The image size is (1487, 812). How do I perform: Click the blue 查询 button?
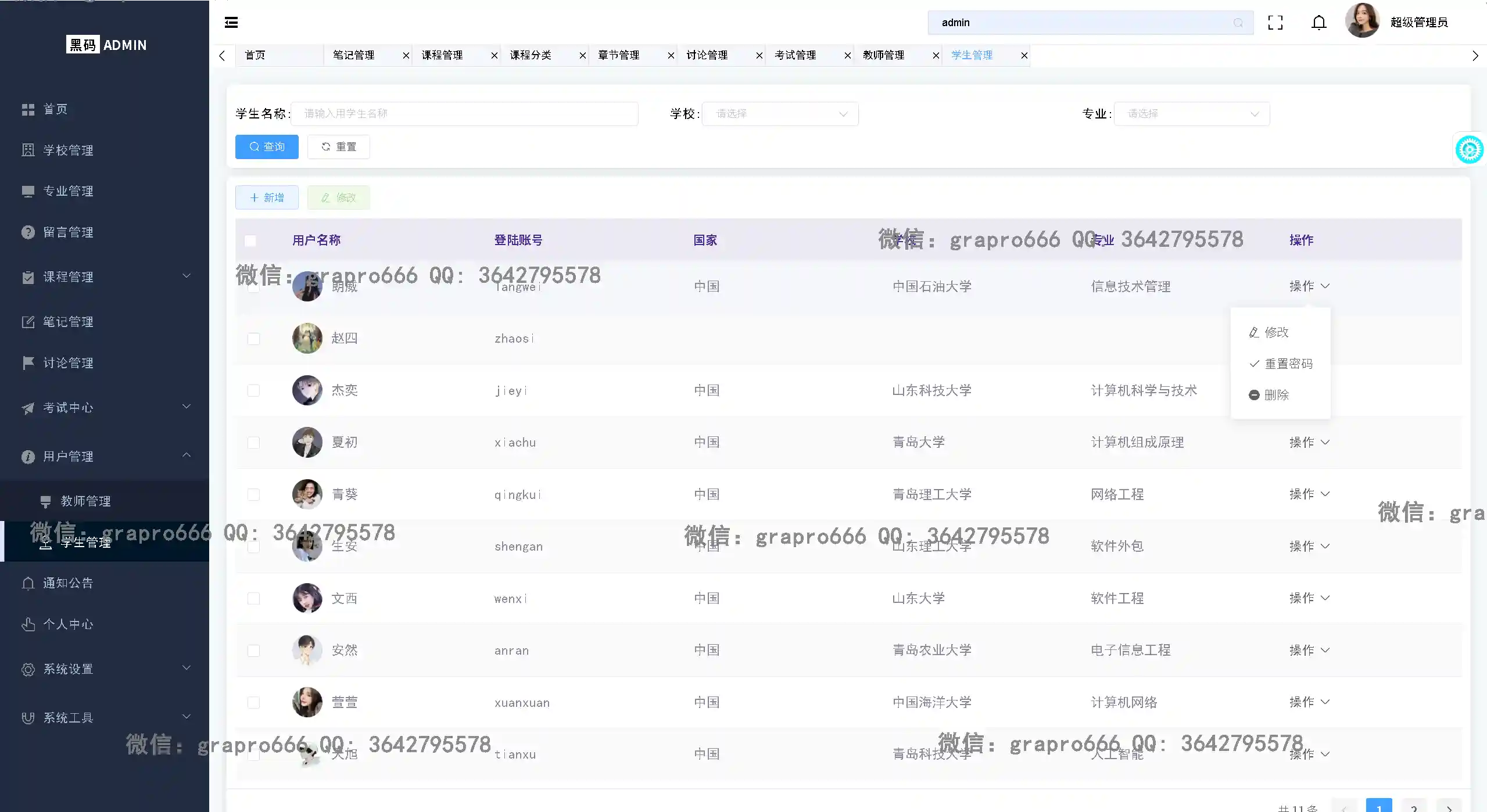click(267, 147)
